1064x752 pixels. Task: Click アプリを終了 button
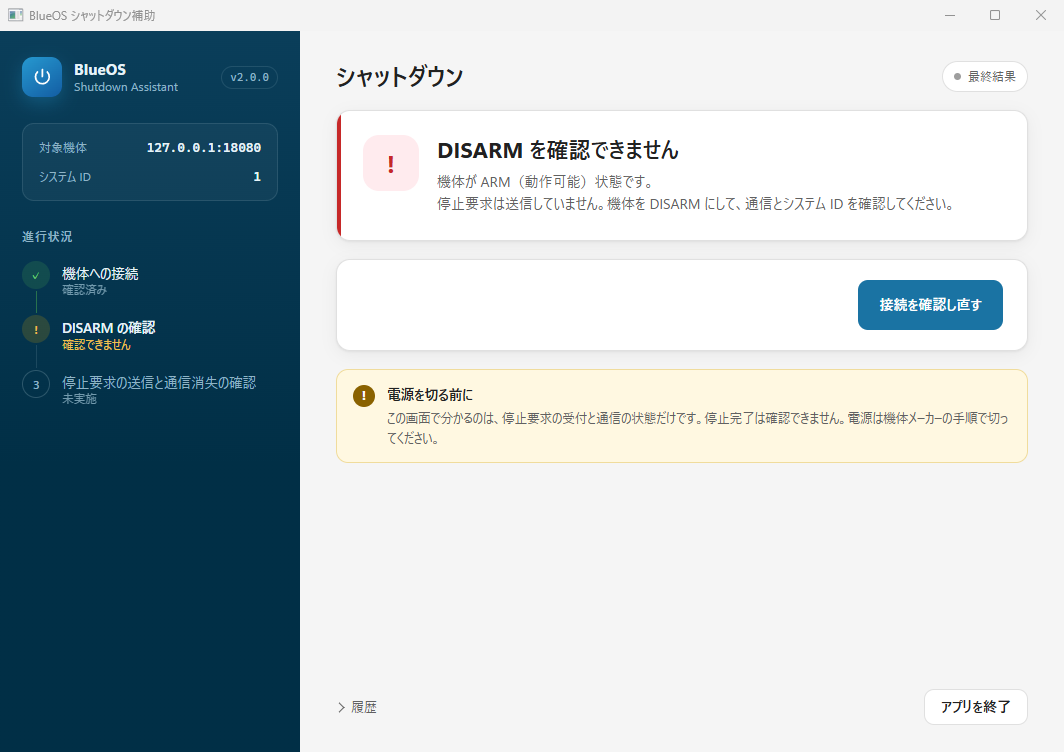[x=976, y=707]
